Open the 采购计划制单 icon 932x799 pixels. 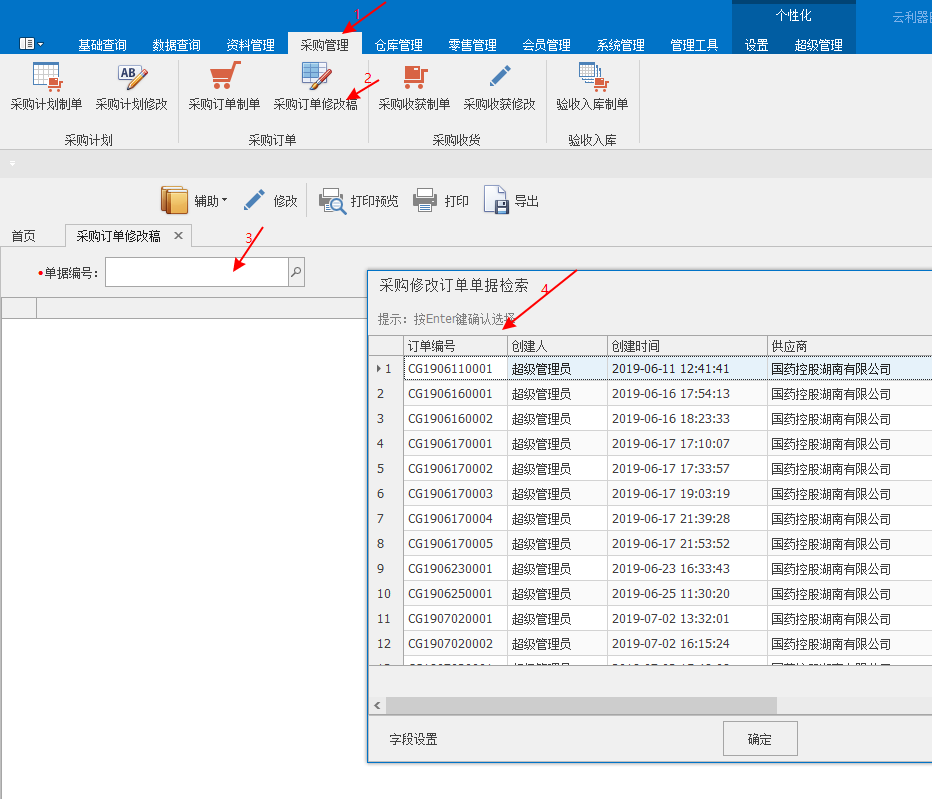coord(46,76)
